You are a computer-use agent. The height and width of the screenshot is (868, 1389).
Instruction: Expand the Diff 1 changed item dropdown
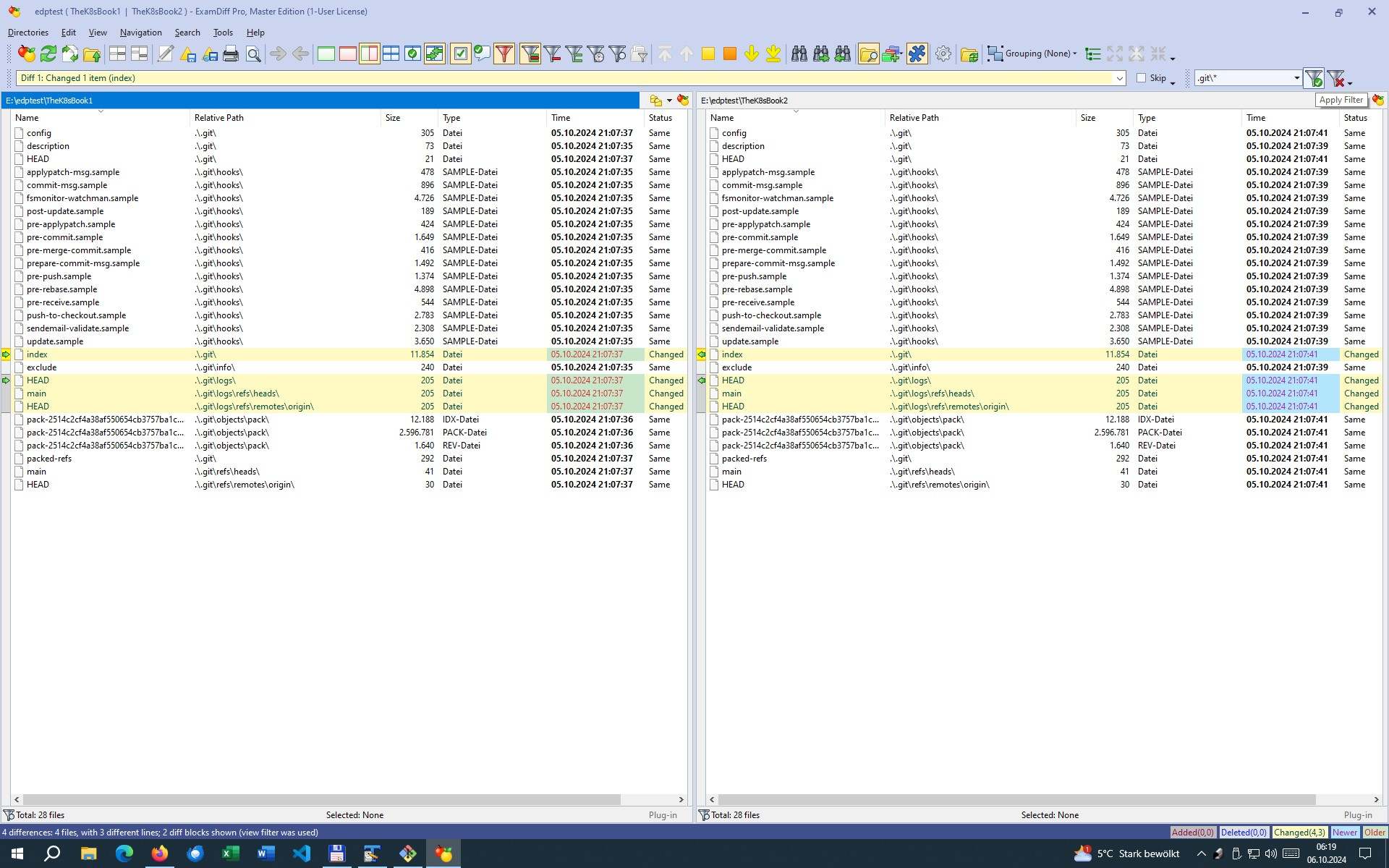pos(1119,78)
